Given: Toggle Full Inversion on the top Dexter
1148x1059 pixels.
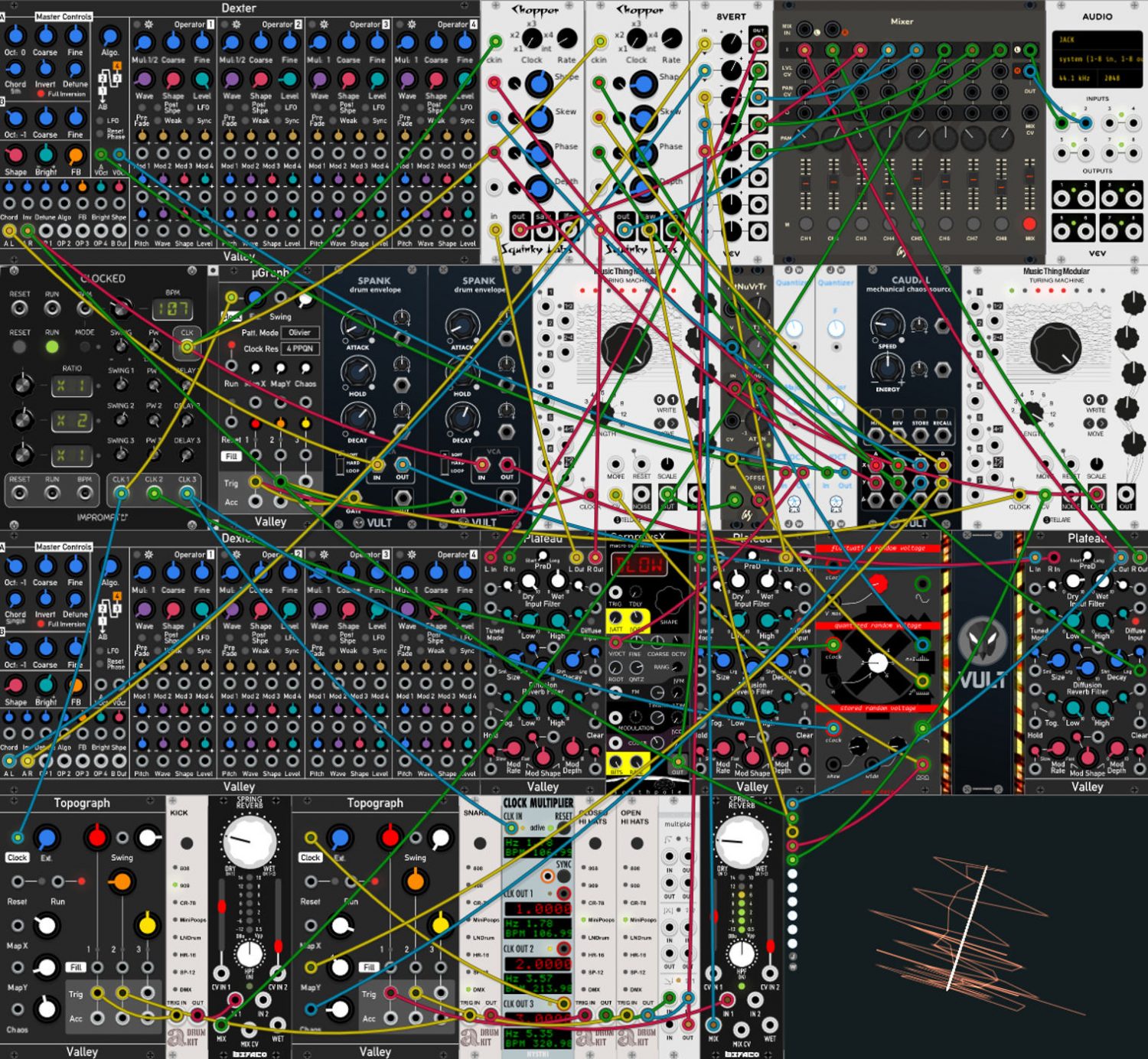Looking at the screenshot, I should (41, 94).
